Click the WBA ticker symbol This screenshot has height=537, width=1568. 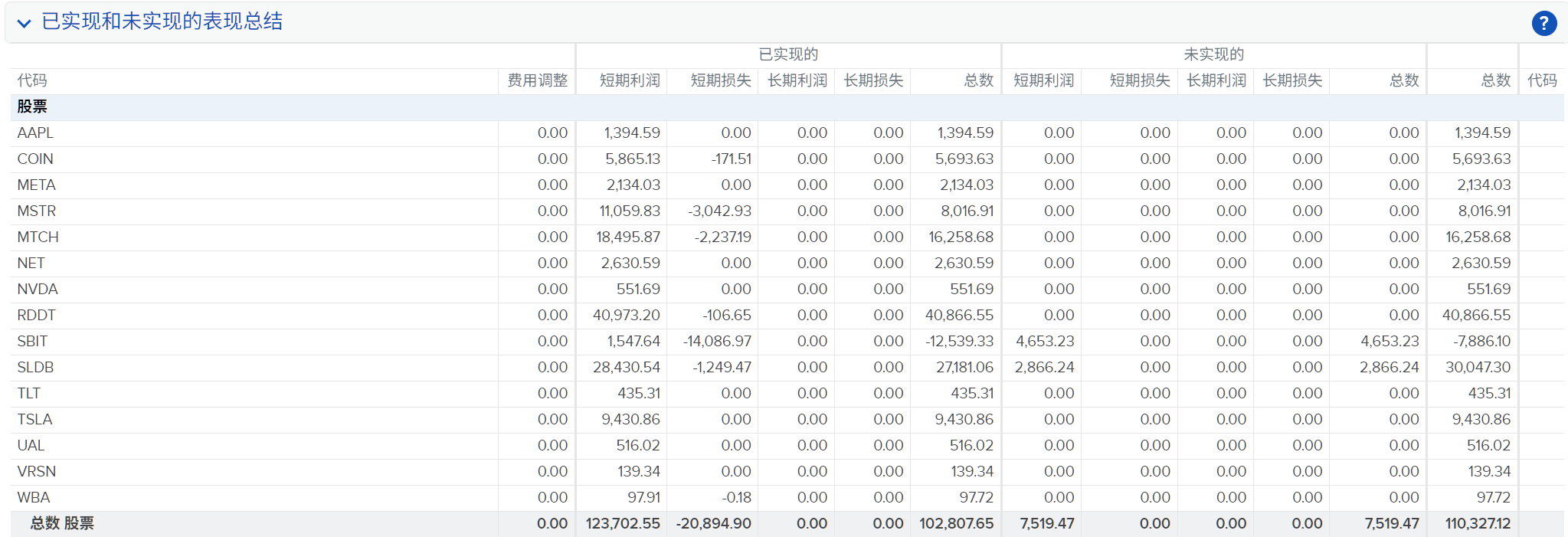tap(33, 497)
